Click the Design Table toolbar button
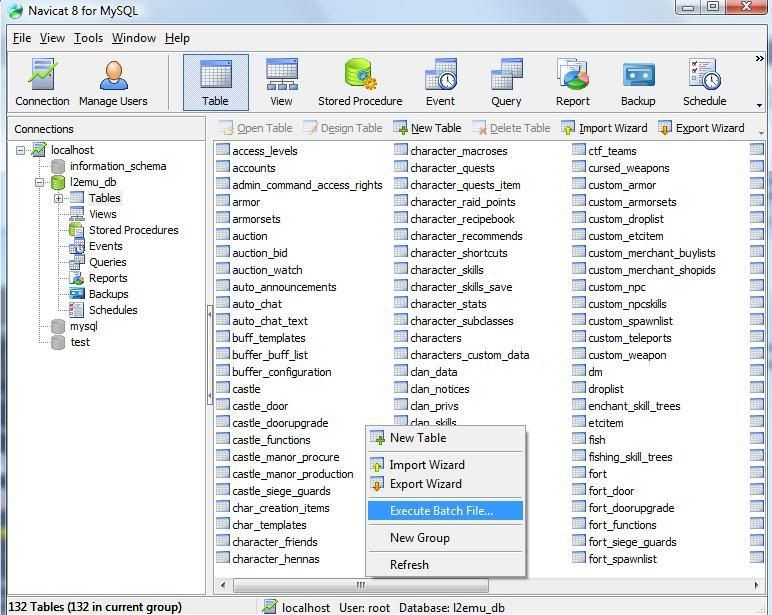Image resolution: width=772 pixels, height=615 pixels. click(343, 128)
